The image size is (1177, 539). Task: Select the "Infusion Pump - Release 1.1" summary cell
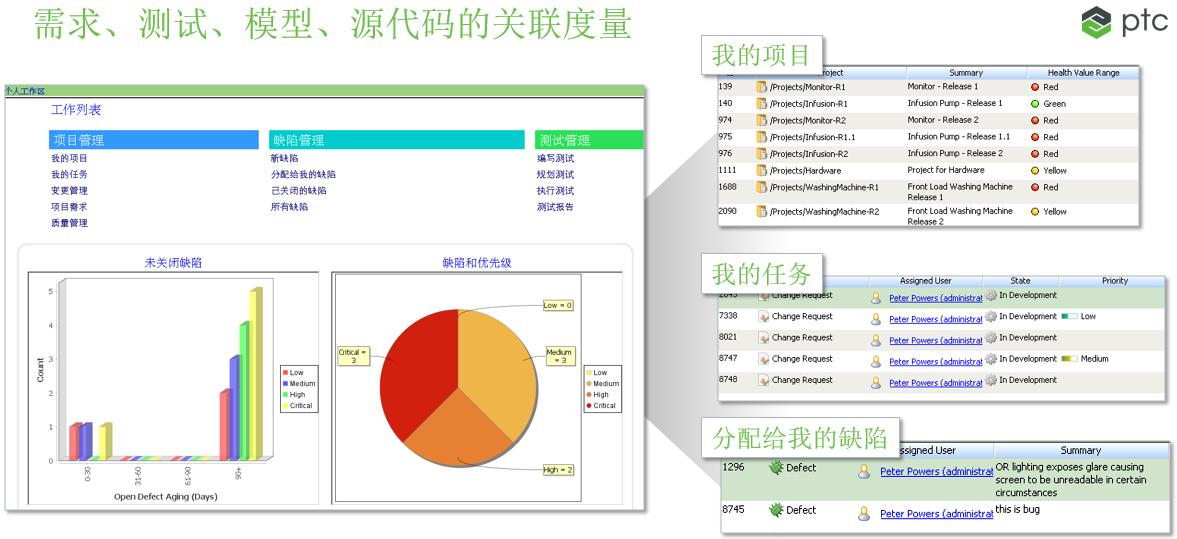(959, 137)
